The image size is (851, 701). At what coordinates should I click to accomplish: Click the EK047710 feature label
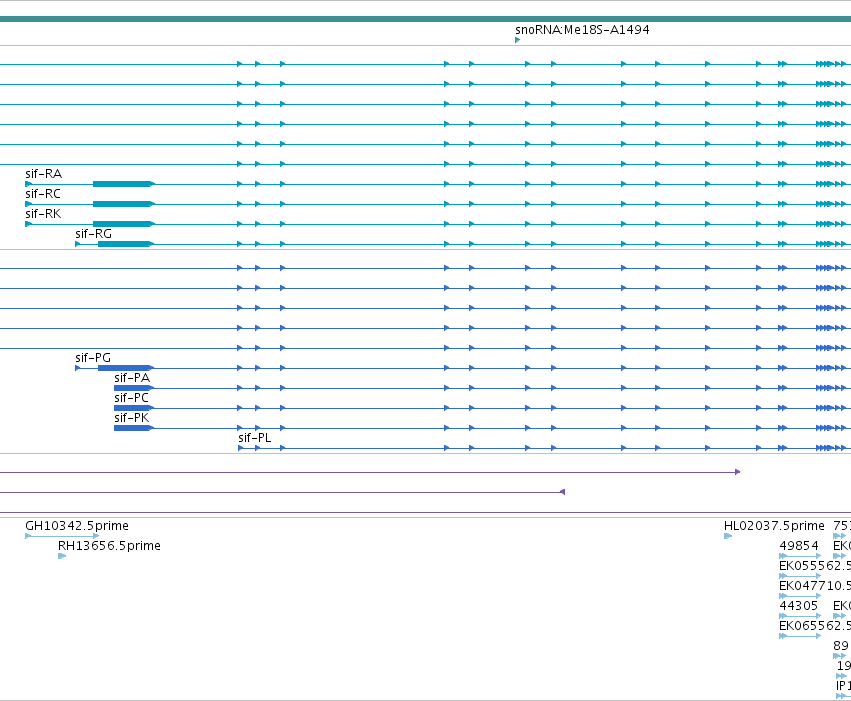tap(815, 586)
